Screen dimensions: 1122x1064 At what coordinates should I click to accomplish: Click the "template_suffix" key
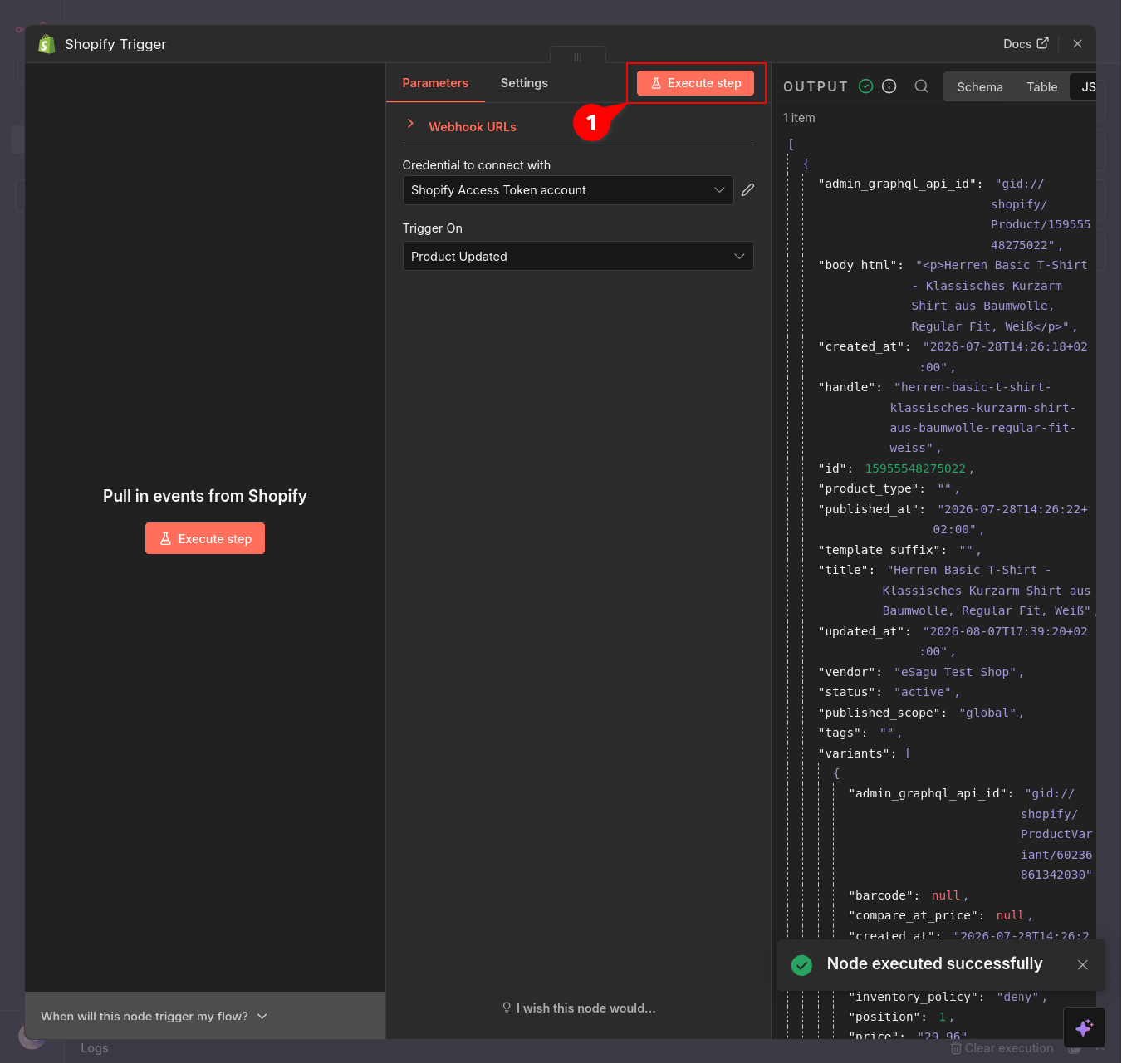tap(879, 550)
